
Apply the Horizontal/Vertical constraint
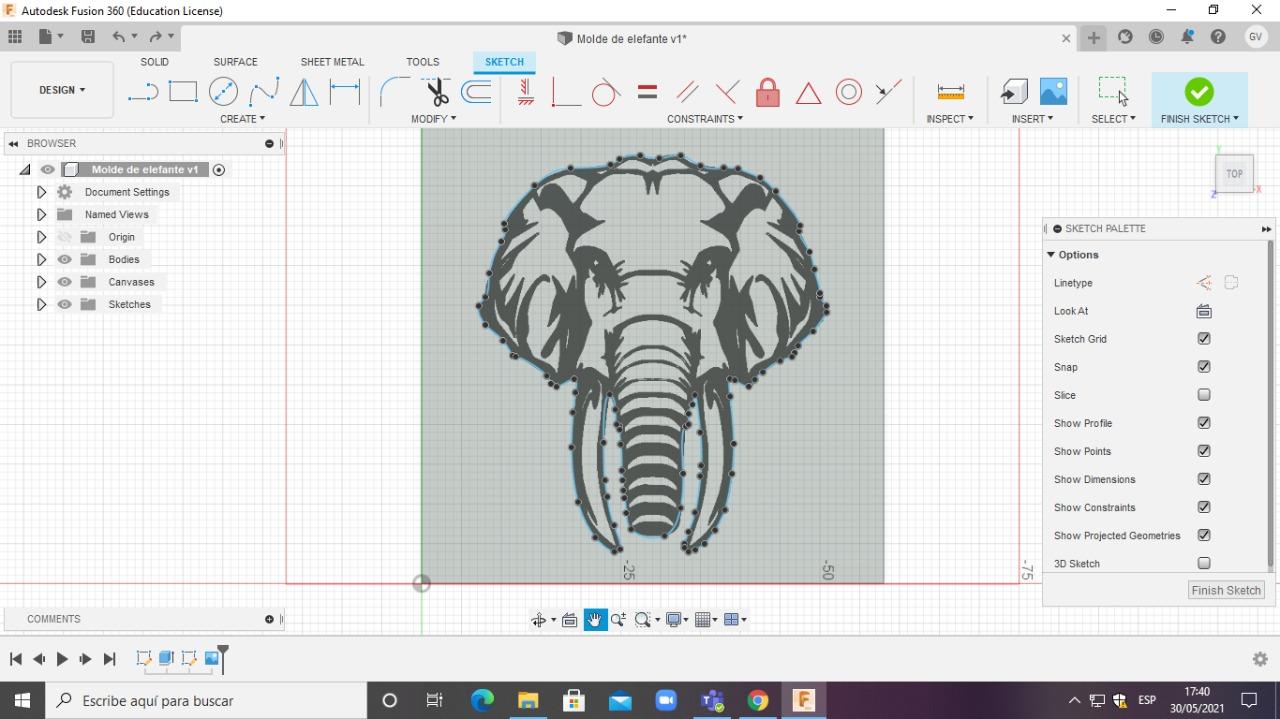click(526, 92)
